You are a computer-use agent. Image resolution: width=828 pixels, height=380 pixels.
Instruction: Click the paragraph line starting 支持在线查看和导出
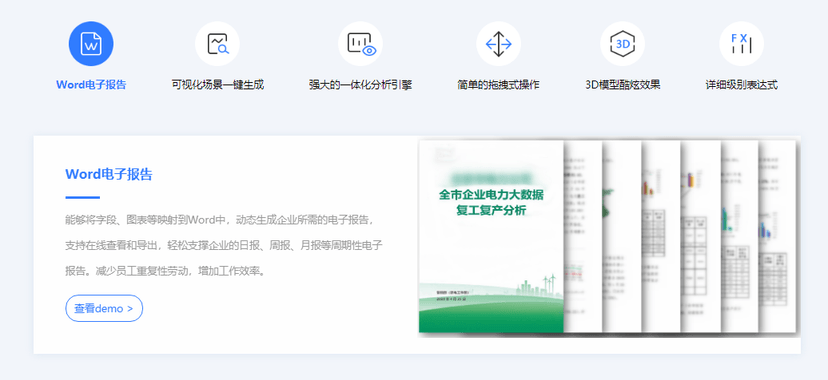click(224, 245)
